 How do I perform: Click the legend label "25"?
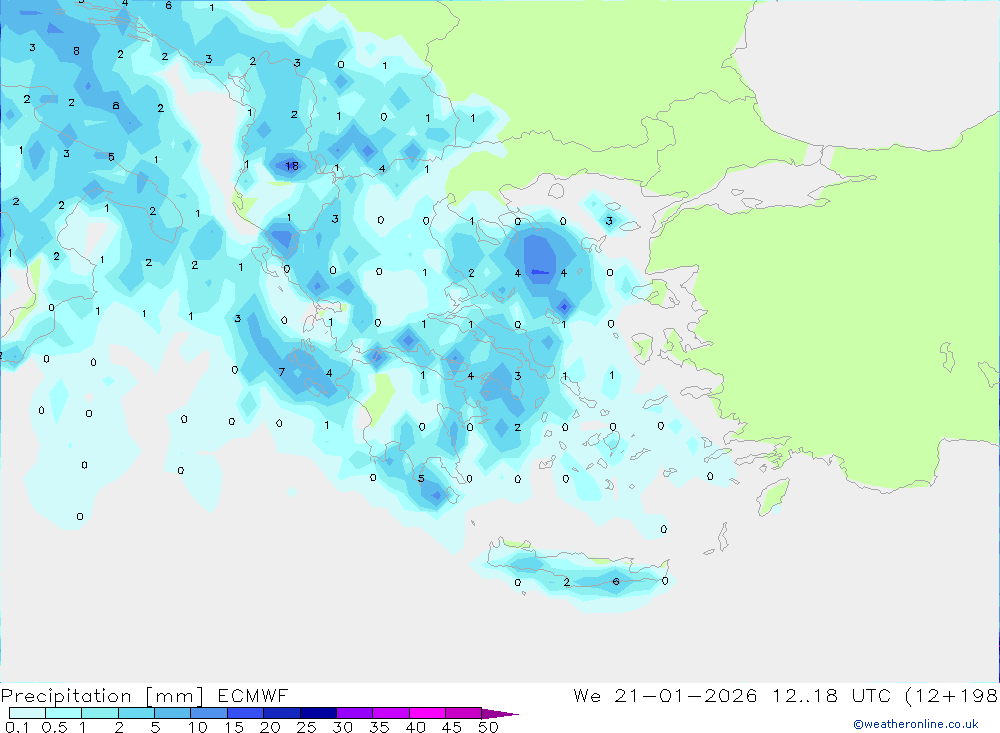(307, 727)
